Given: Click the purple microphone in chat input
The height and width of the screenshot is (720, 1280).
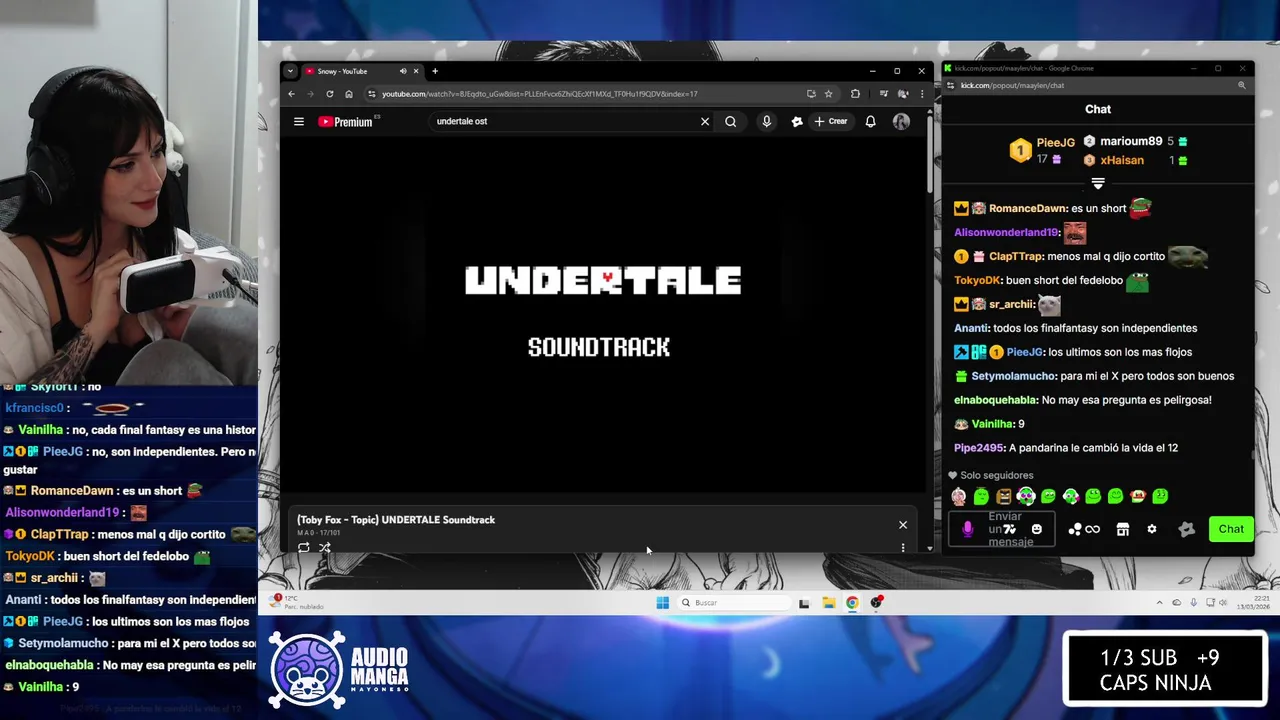Looking at the screenshot, I should (967, 529).
